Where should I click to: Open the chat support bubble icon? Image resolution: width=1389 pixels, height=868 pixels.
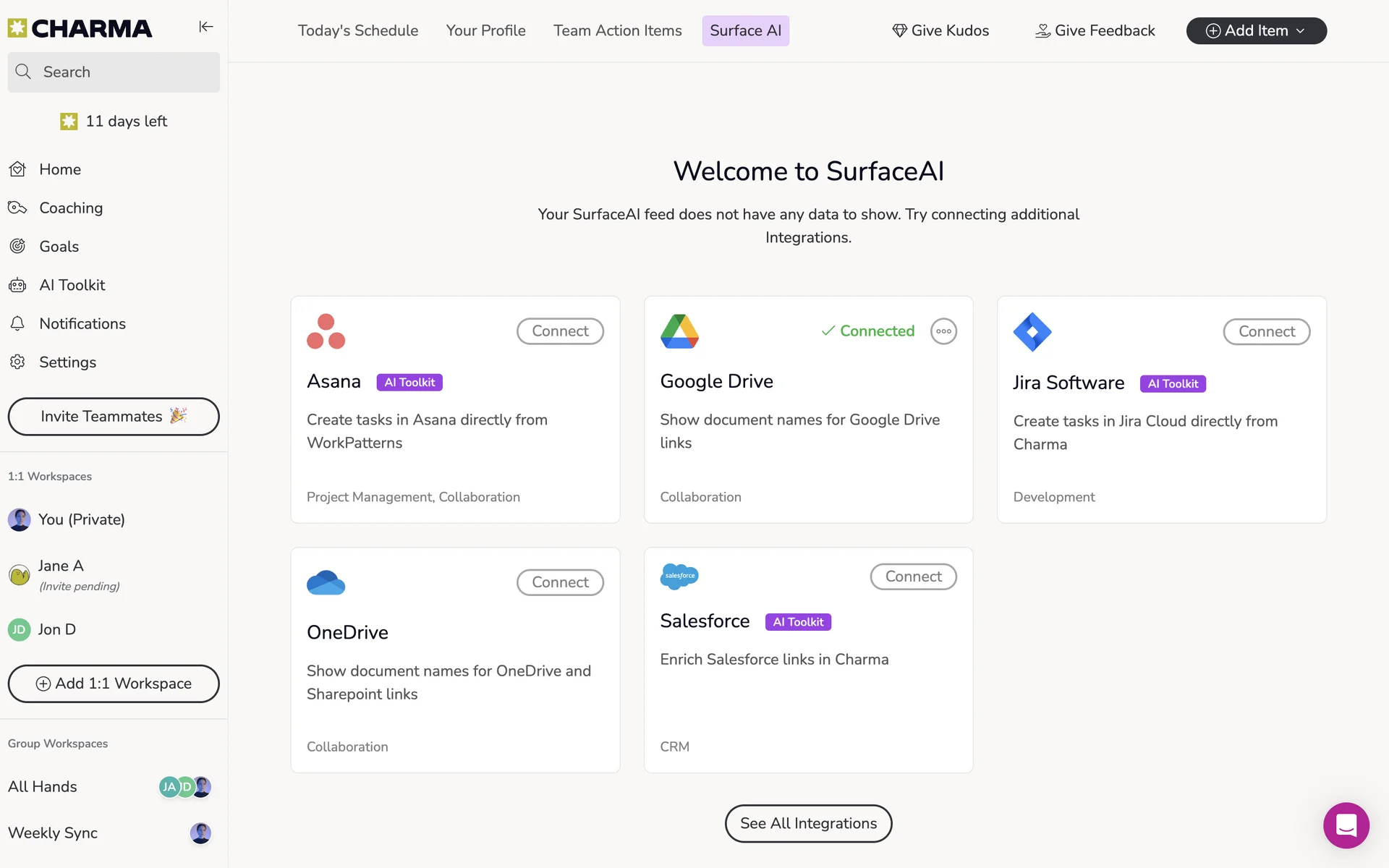click(x=1346, y=825)
